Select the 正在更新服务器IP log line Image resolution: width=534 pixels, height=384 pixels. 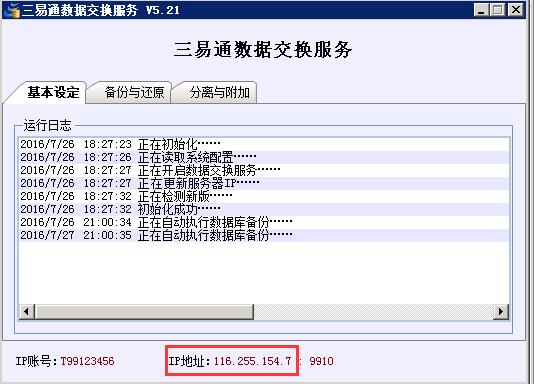tap(264, 183)
